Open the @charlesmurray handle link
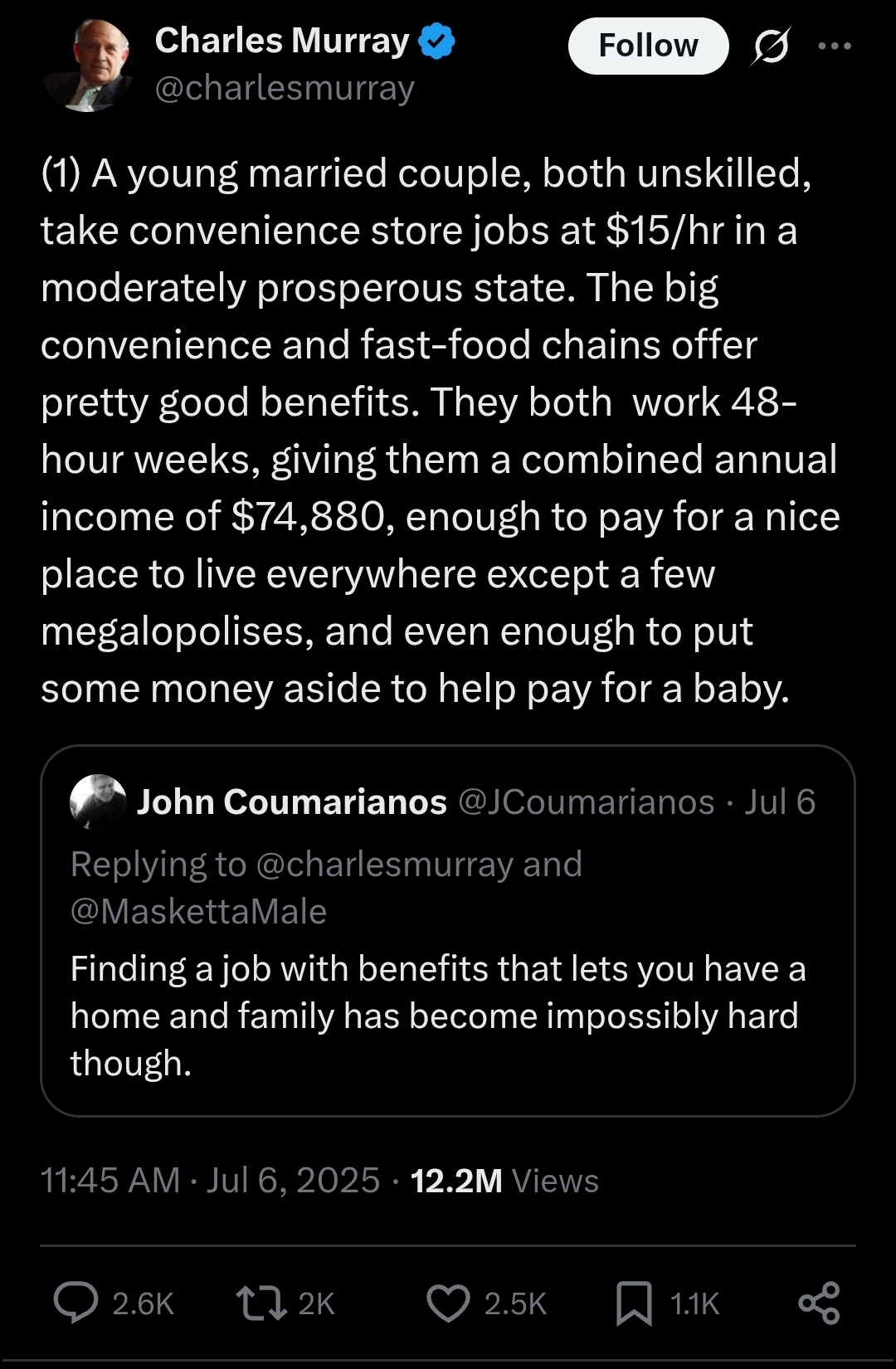 point(285,88)
